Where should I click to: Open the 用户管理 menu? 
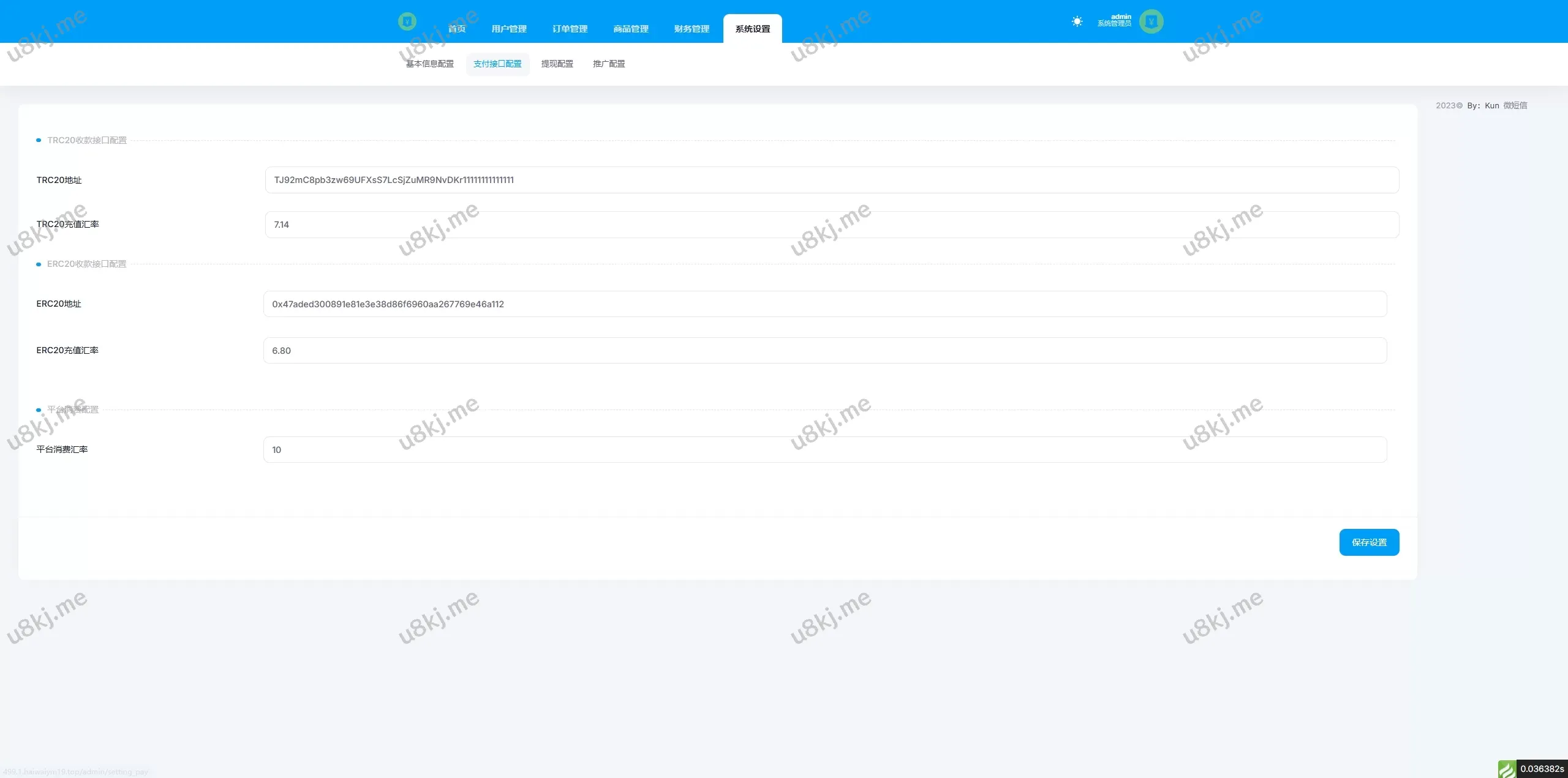tap(509, 29)
